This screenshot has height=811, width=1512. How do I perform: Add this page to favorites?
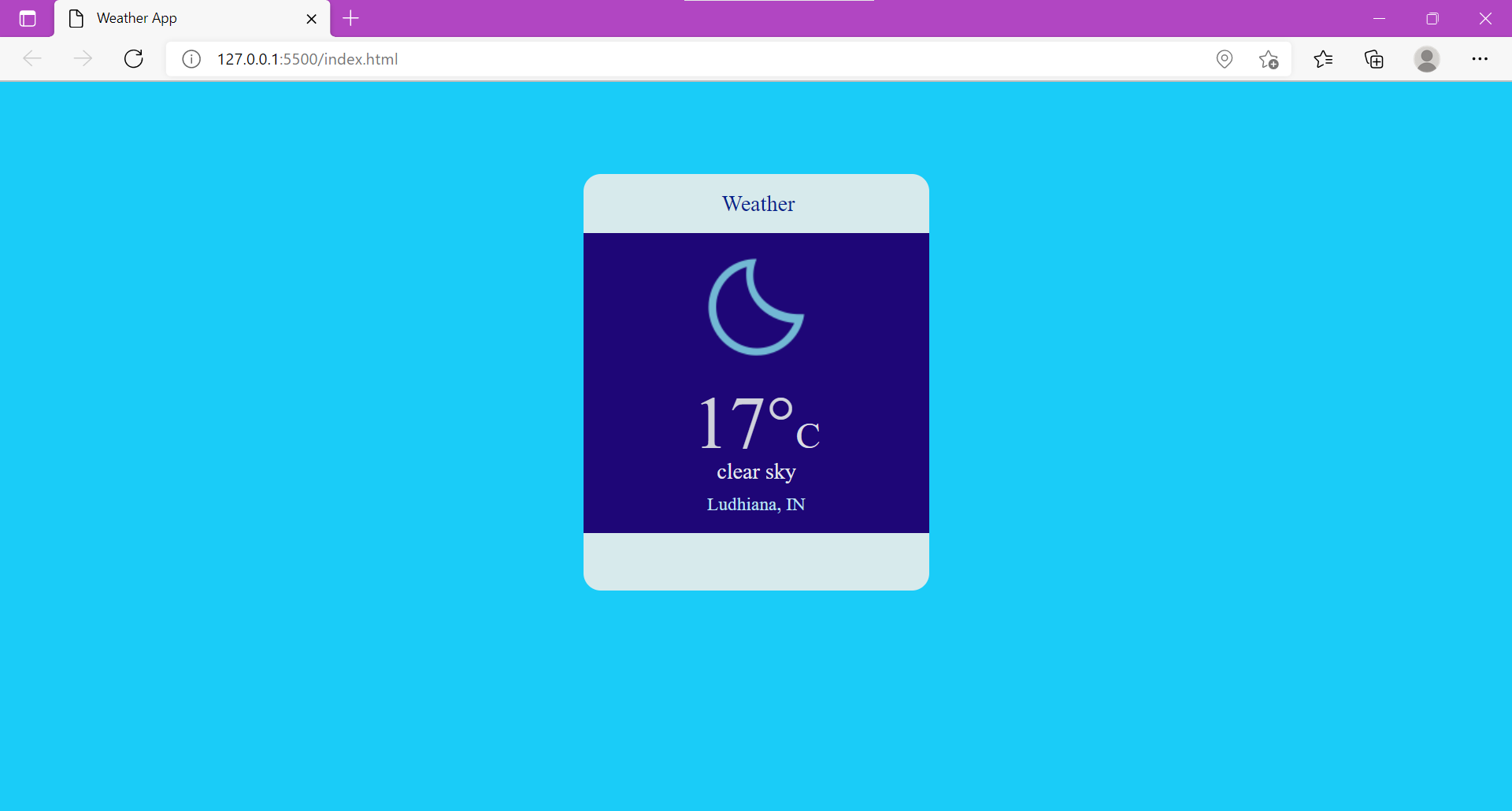[1269, 59]
